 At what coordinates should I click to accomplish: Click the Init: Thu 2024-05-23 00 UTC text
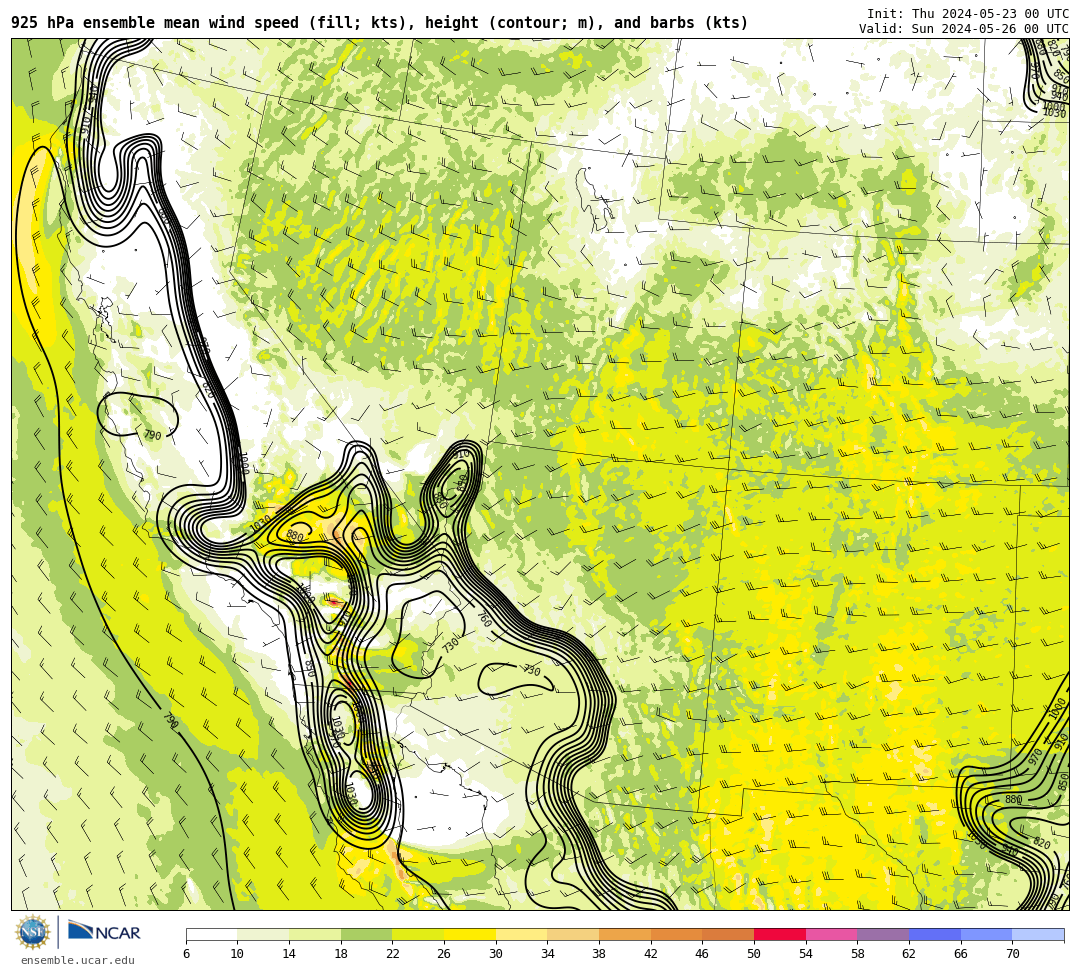[968, 14]
